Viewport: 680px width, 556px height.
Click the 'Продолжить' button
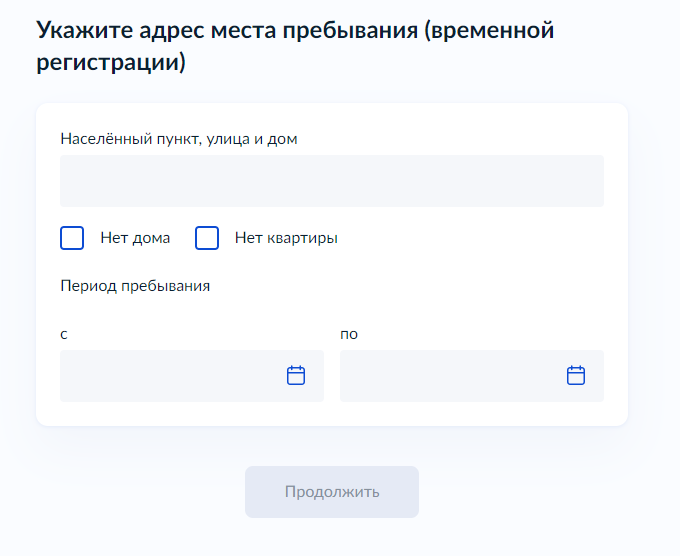(x=332, y=492)
